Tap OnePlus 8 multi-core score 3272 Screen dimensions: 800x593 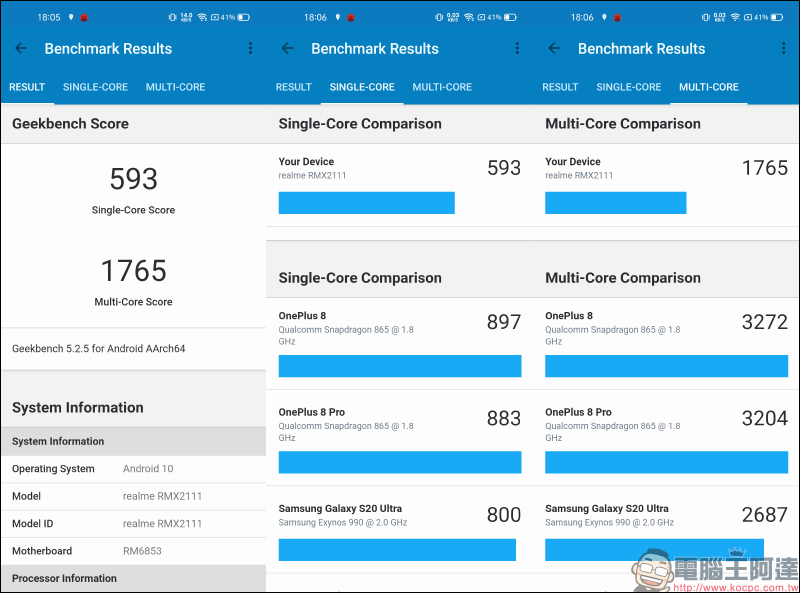[765, 322]
